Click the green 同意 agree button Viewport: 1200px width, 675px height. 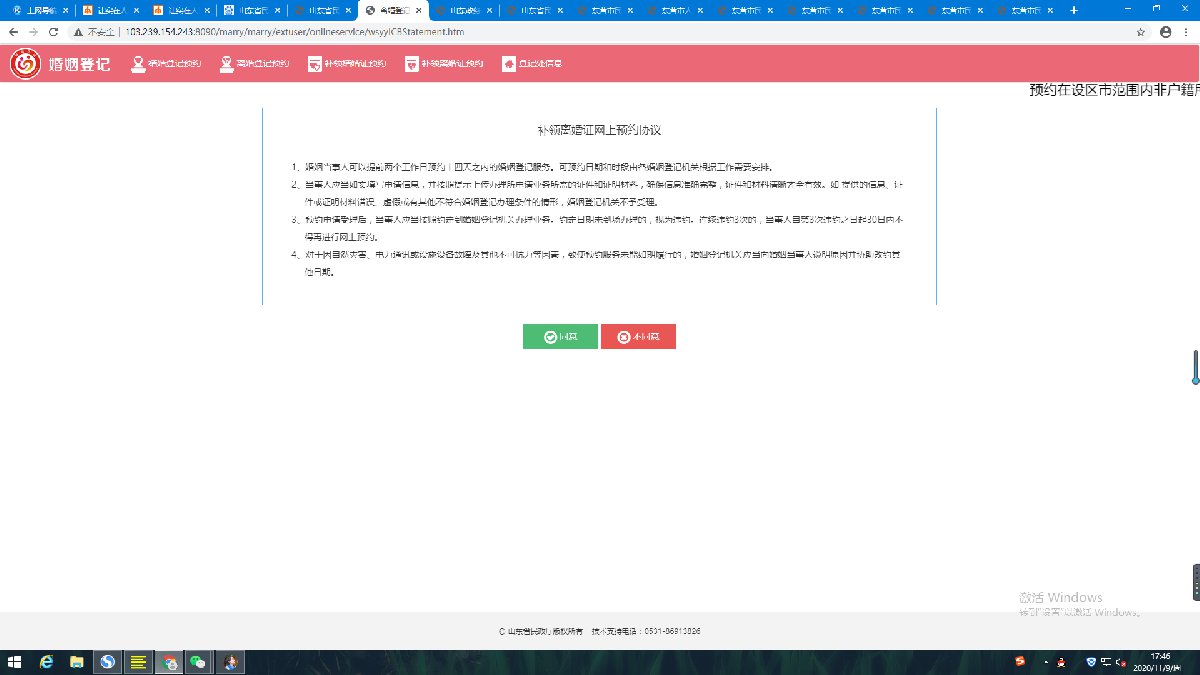click(x=560, y=337)
